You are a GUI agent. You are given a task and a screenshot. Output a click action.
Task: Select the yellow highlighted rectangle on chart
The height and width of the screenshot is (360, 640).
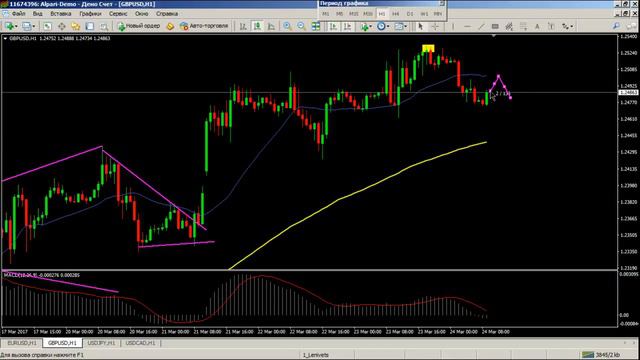click(x=428, y=49)
